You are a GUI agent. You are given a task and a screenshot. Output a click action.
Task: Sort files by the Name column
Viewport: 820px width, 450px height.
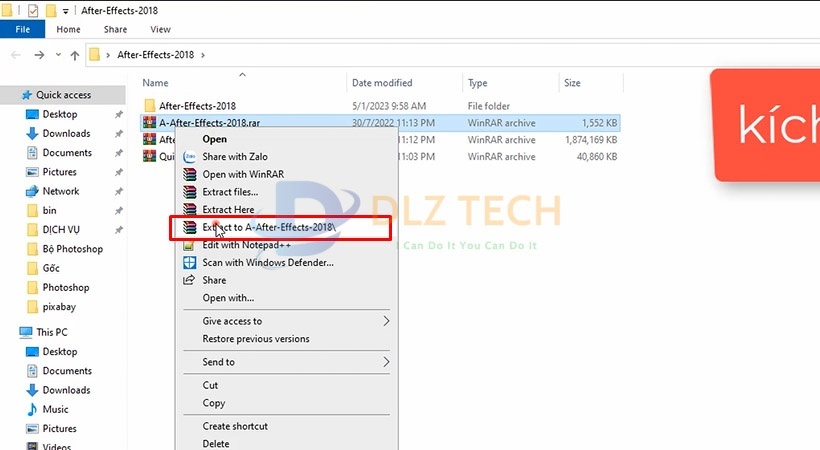point(155,83)
